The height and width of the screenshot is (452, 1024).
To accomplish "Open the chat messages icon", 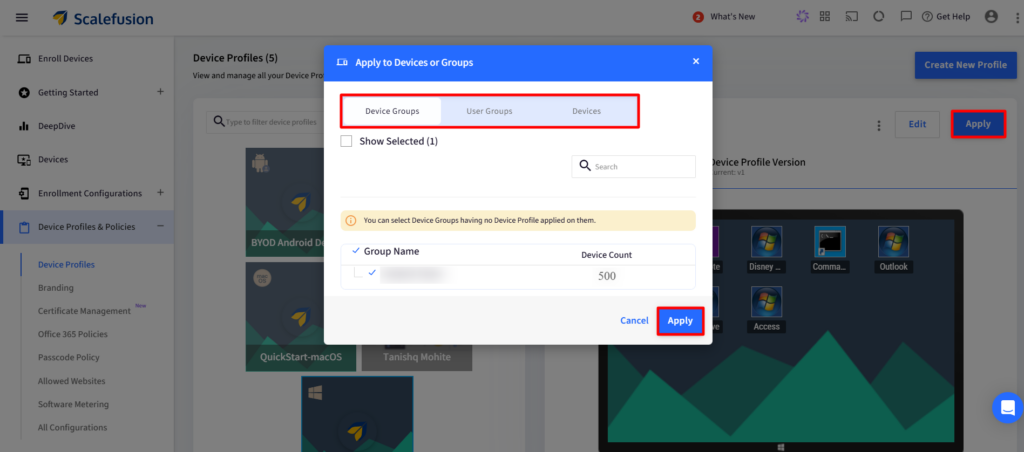I will (x=906, y=17).
